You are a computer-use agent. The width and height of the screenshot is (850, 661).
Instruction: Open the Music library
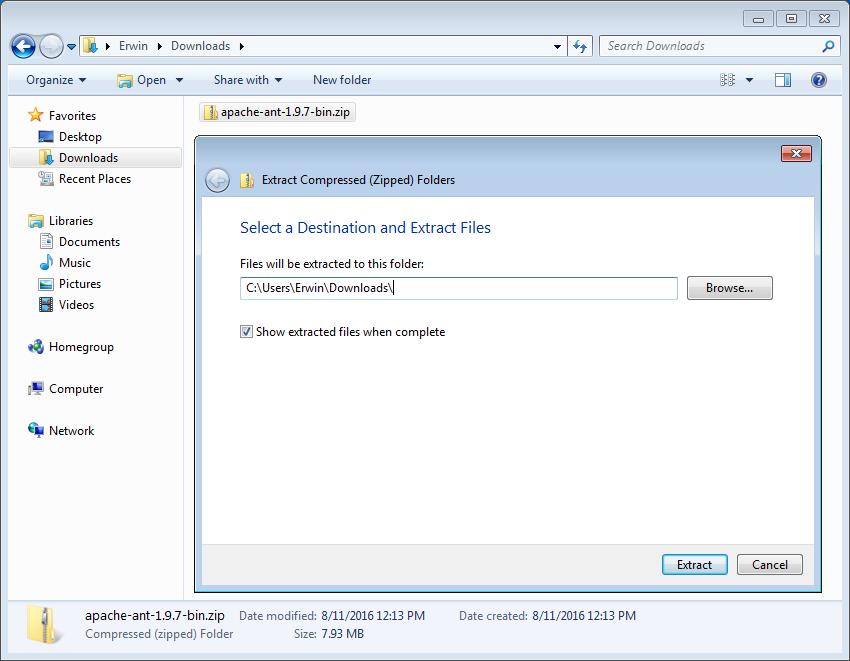coord(75,263)
